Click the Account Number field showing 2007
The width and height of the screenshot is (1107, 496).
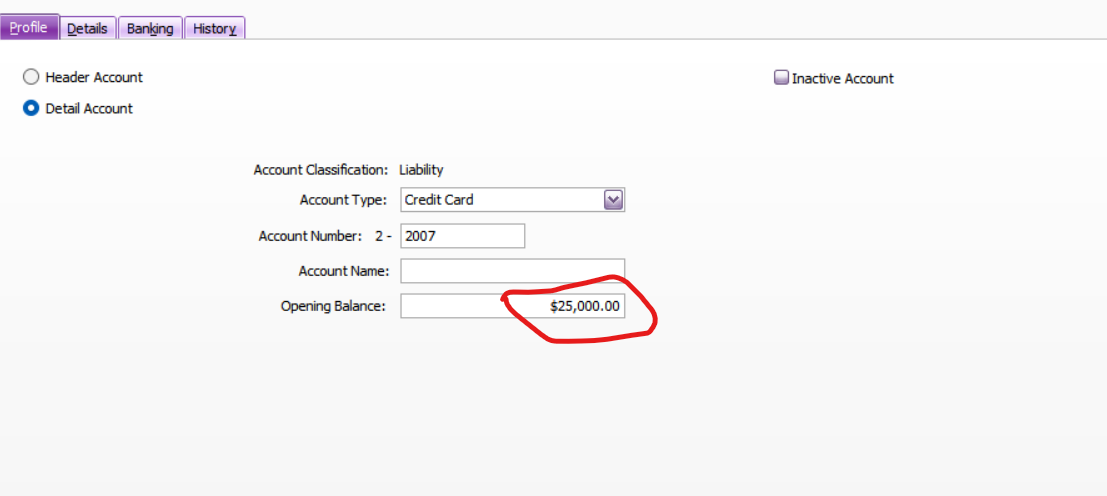coord(462,236)
